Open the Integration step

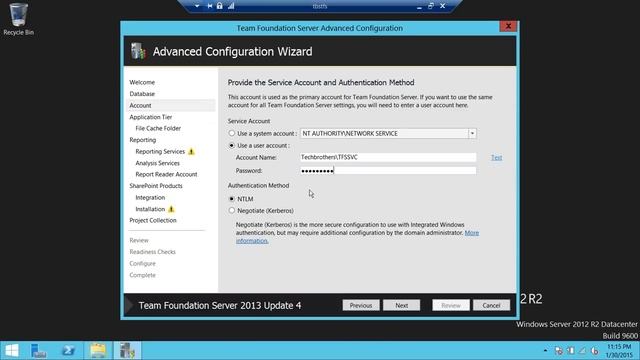pos(150,198)
